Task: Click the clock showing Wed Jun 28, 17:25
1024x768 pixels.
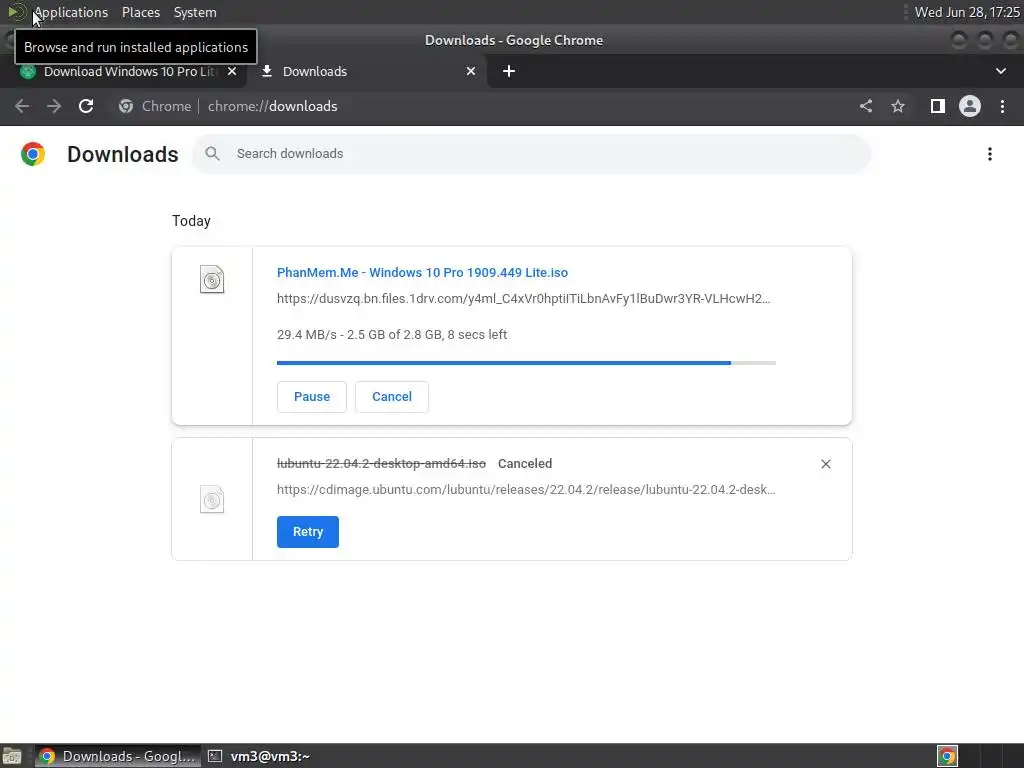Action: coord(967,12)
